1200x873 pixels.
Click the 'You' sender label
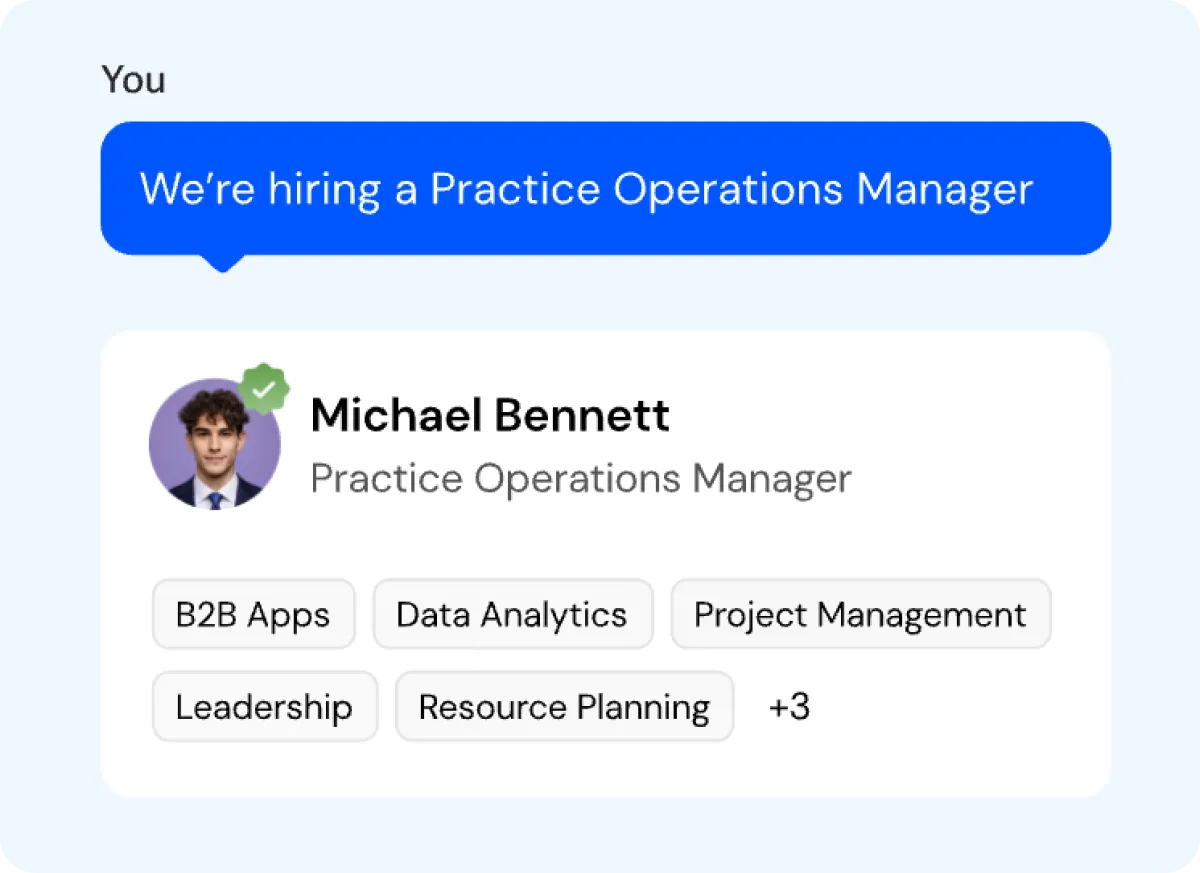click(133, 80)
